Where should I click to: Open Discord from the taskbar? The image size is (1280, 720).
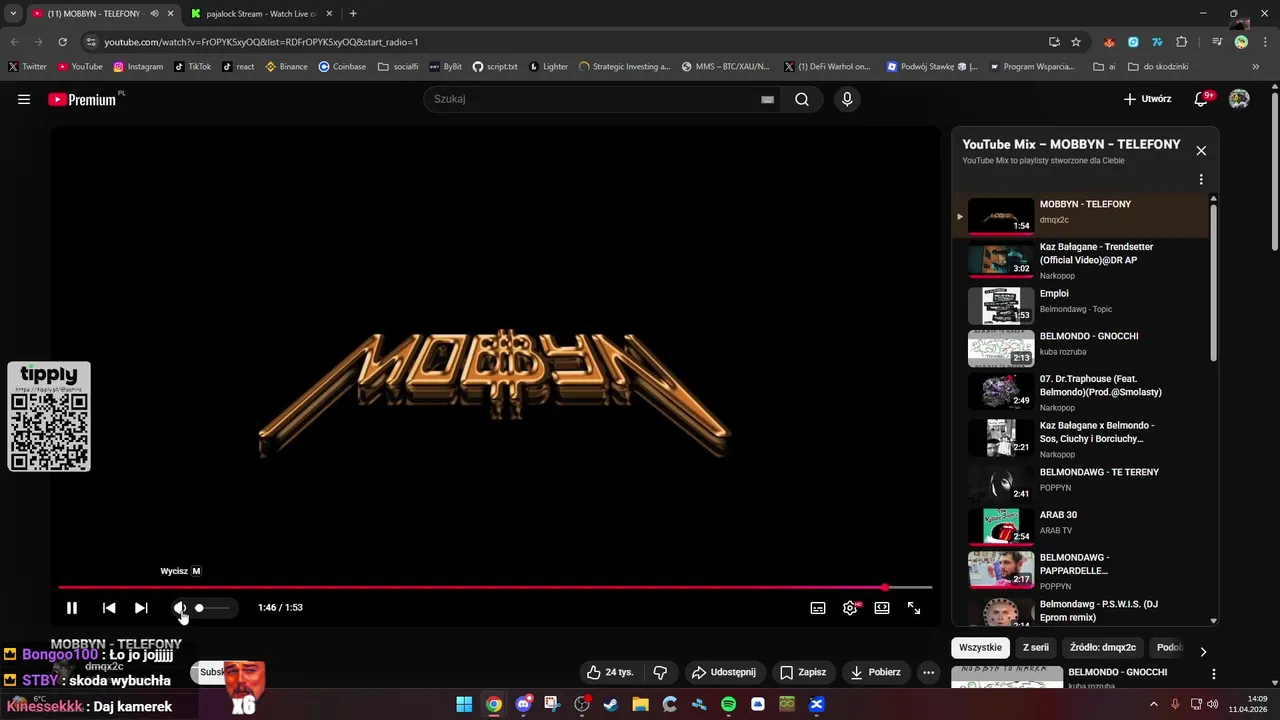(x=523, y=704)
